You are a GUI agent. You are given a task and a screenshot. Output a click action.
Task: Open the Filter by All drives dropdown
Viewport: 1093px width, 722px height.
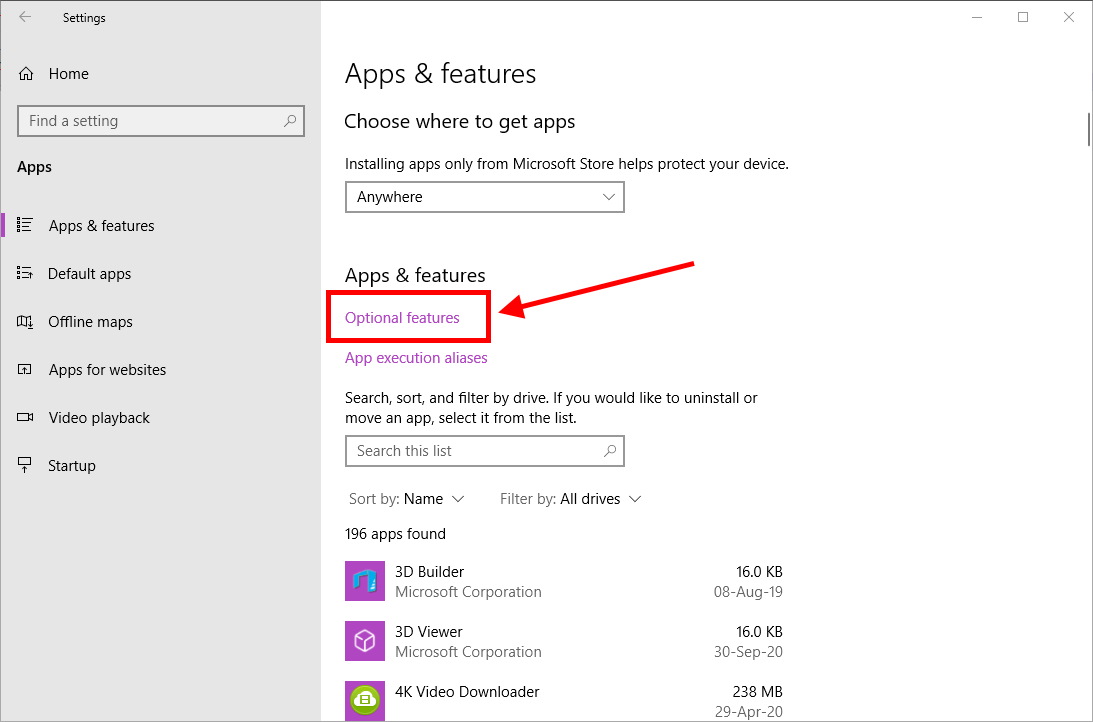coord(570,499)
